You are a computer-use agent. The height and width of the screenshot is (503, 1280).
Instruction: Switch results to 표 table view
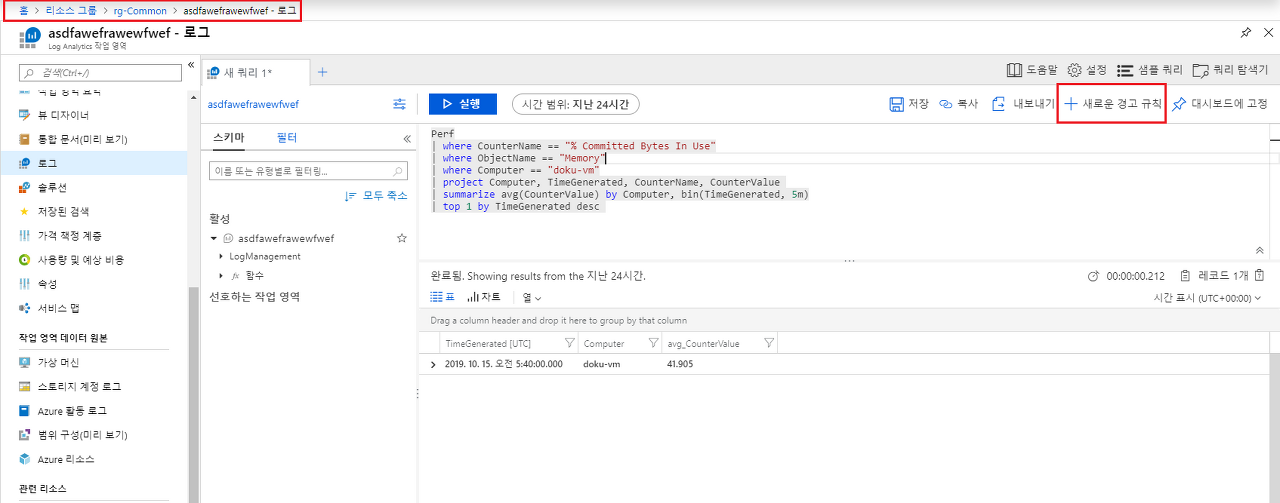point(442,297)
